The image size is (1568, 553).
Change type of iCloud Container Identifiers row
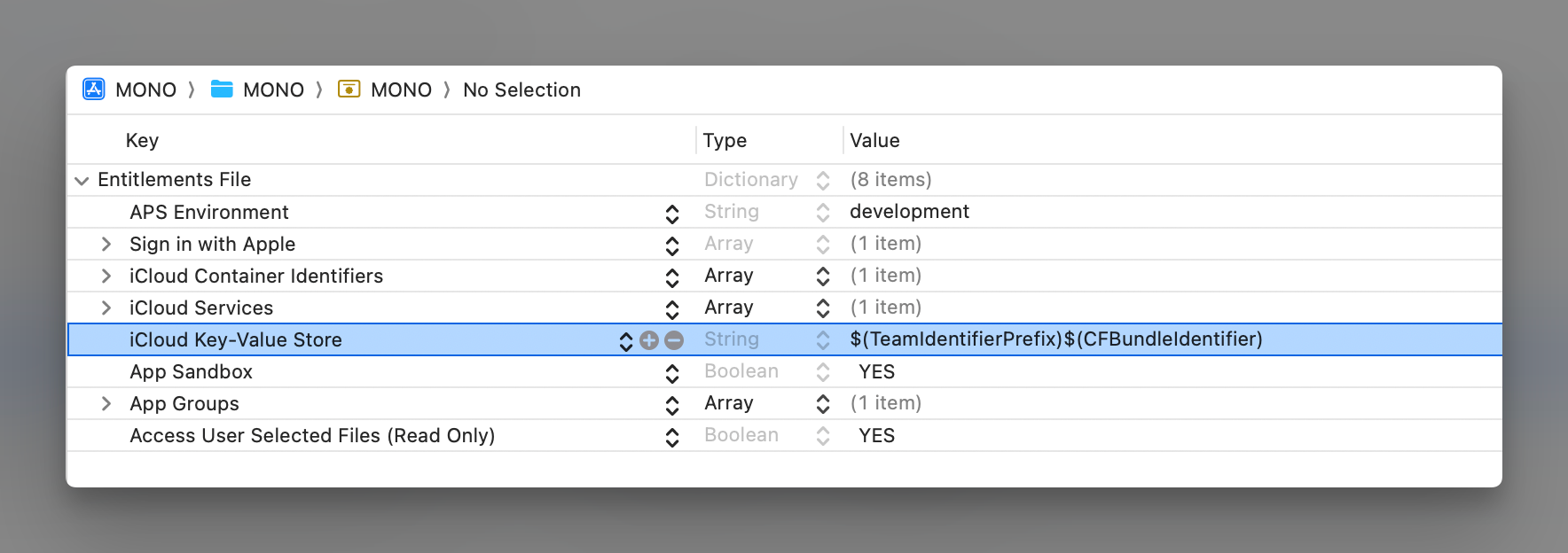tap(823, 276)
